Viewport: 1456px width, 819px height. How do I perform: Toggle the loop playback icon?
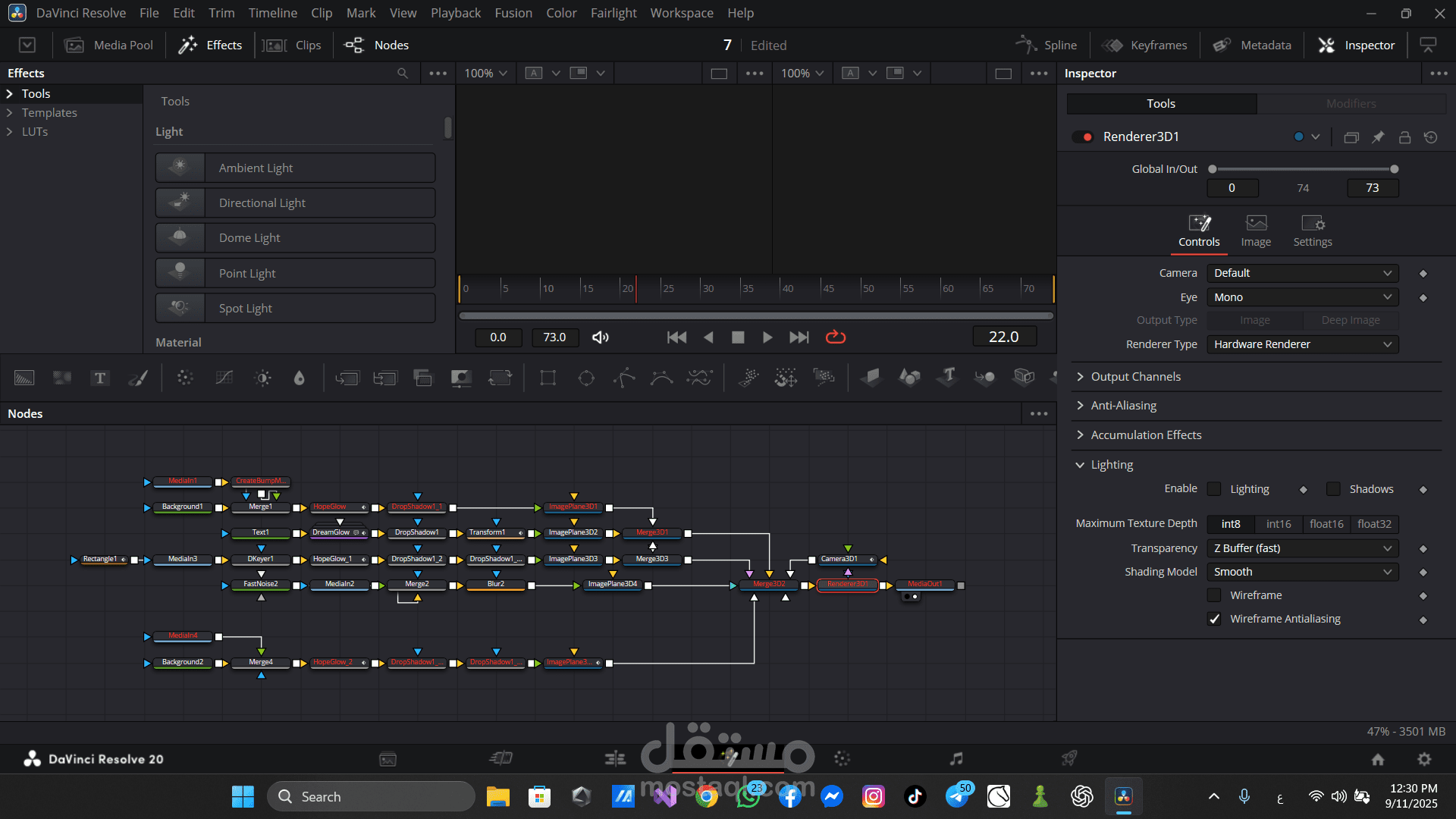click(836, 337)
